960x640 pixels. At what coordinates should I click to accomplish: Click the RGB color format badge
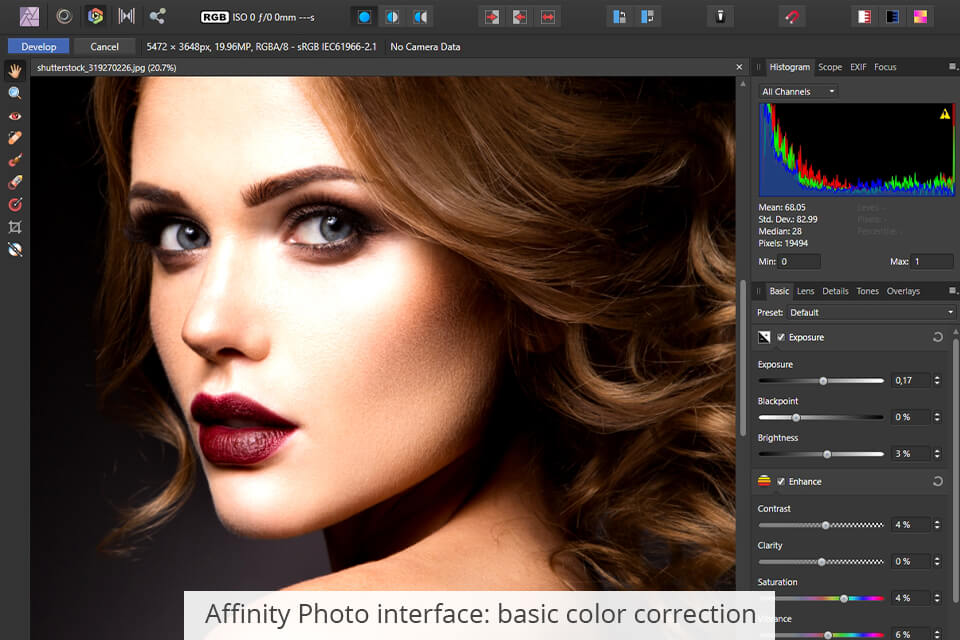click(214, 17)
